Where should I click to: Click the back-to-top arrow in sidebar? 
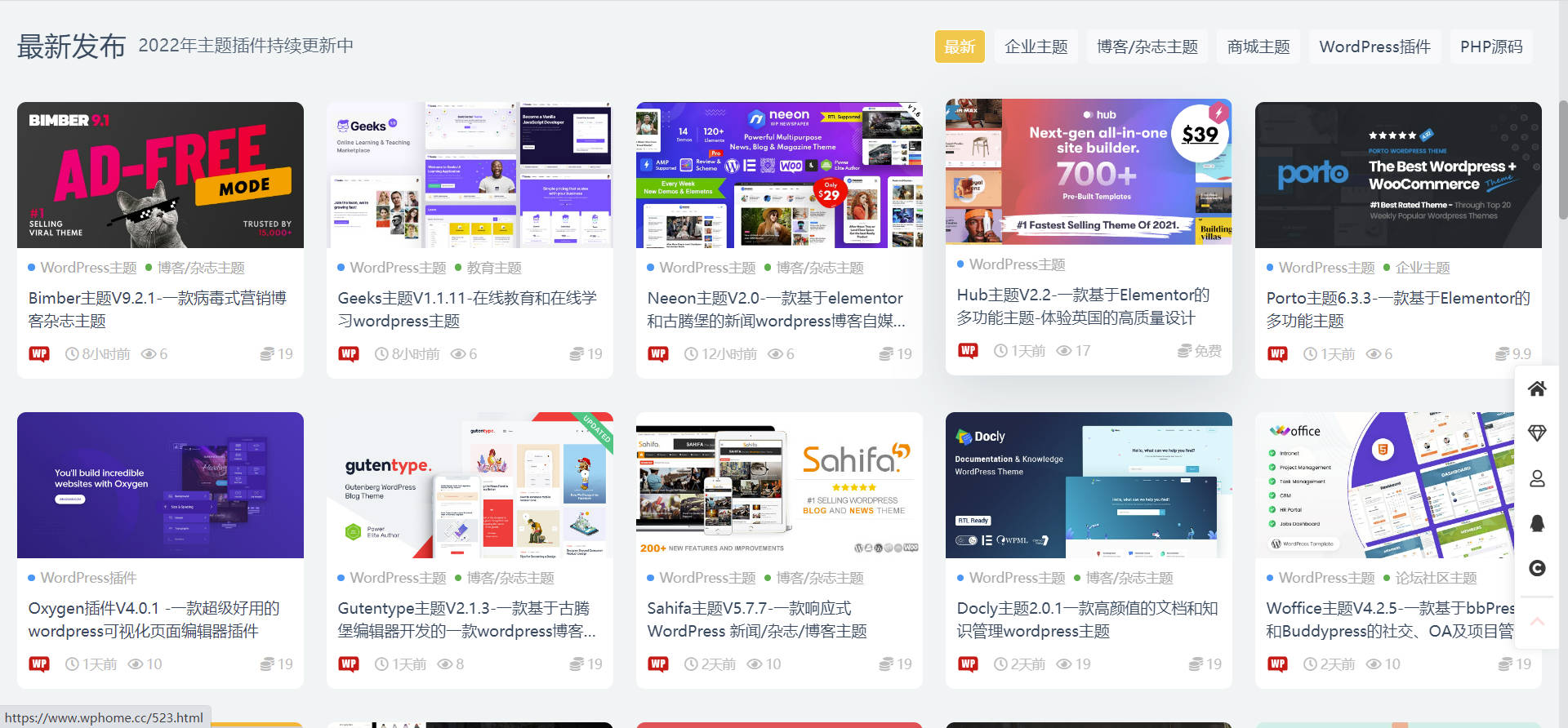tap(1537, 622)
